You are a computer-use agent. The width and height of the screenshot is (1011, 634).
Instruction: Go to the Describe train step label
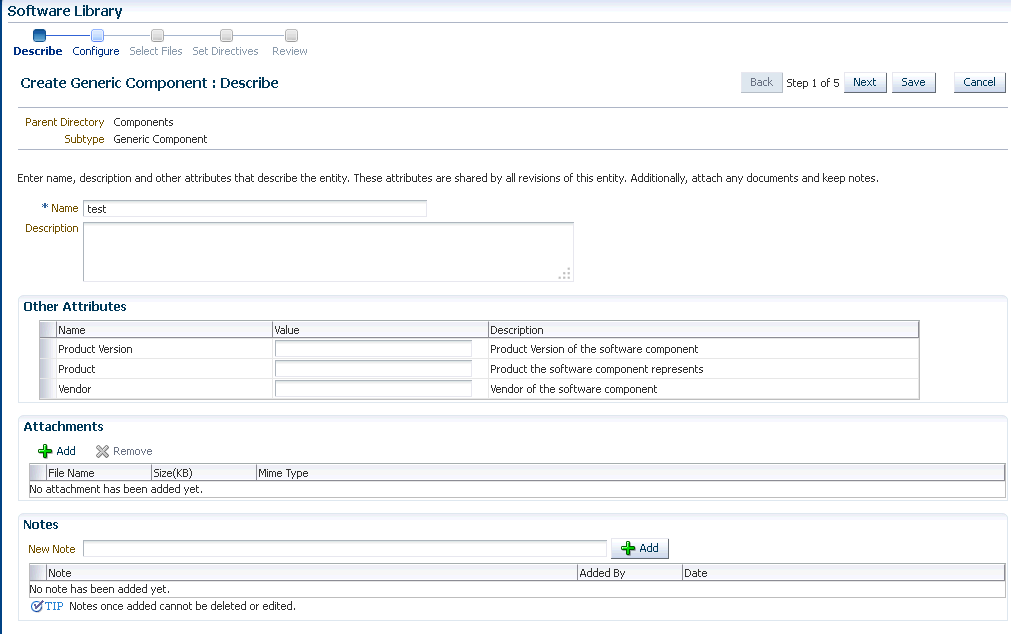coord(38,51)
